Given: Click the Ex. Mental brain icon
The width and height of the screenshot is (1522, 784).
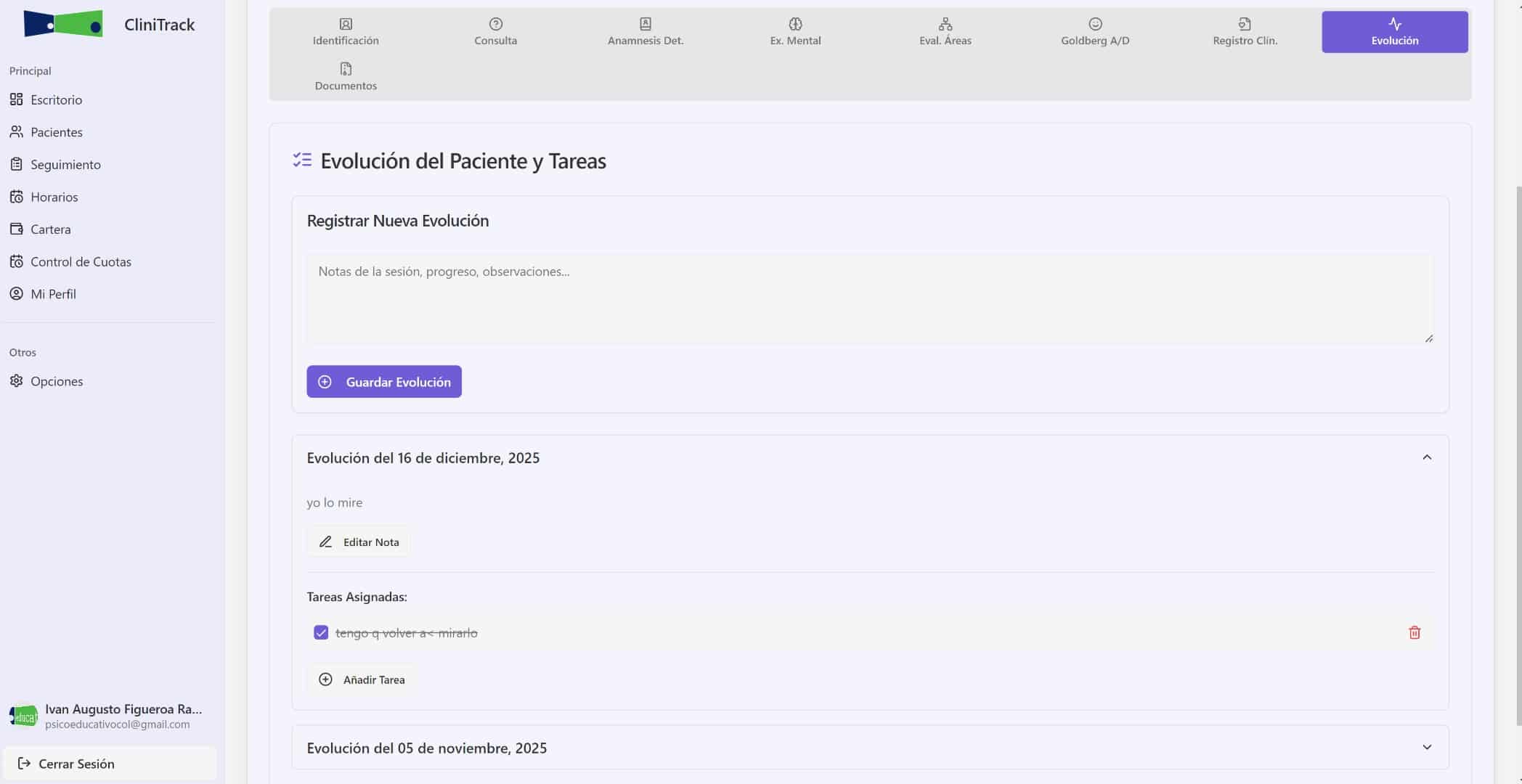Looking at the screenshot, I should [x=795, y=24].
